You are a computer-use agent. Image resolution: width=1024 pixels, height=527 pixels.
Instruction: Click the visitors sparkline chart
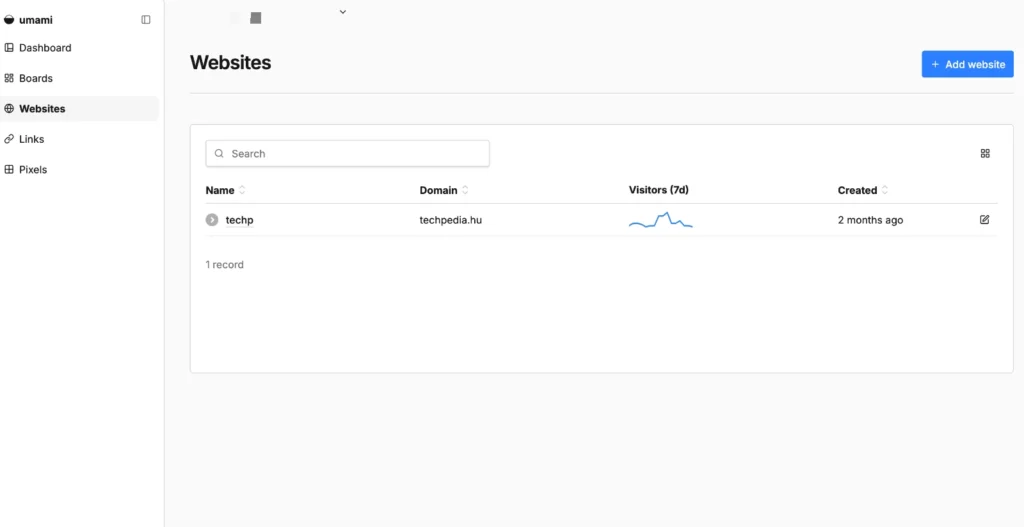coord(660,220)
